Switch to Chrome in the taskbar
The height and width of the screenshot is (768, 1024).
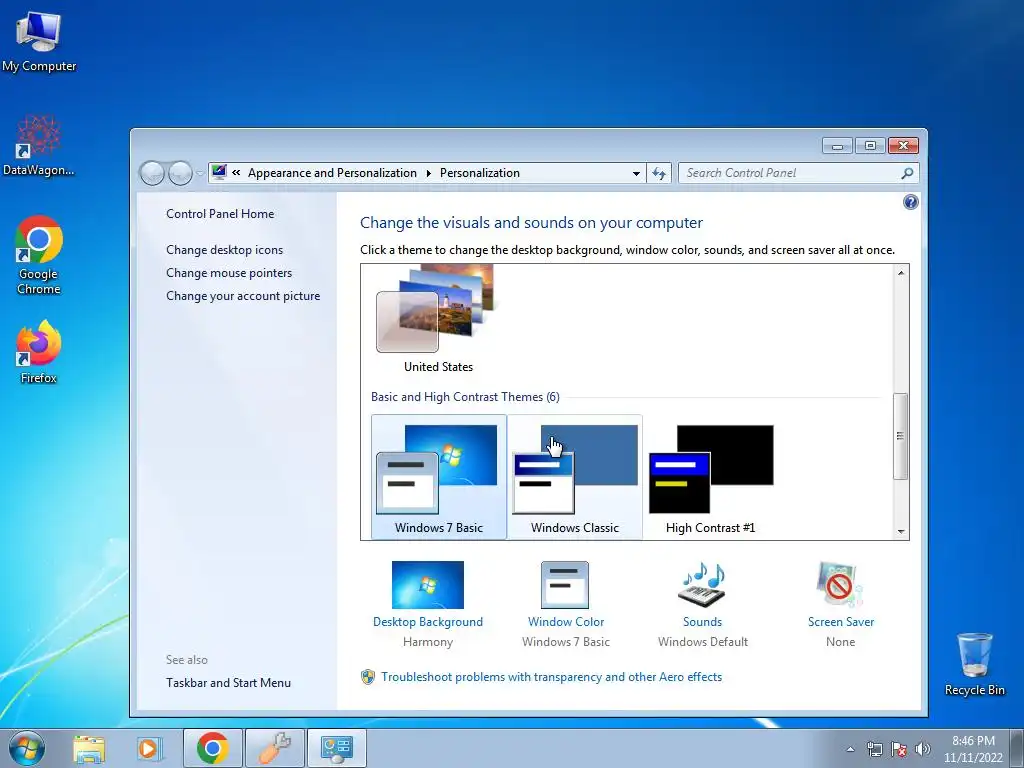pyautogui.click(x=213, y=748)
